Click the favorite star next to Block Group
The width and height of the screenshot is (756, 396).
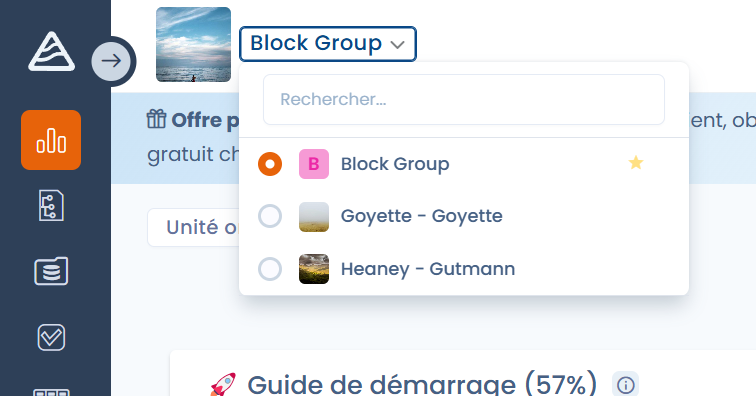coord(636,163)
